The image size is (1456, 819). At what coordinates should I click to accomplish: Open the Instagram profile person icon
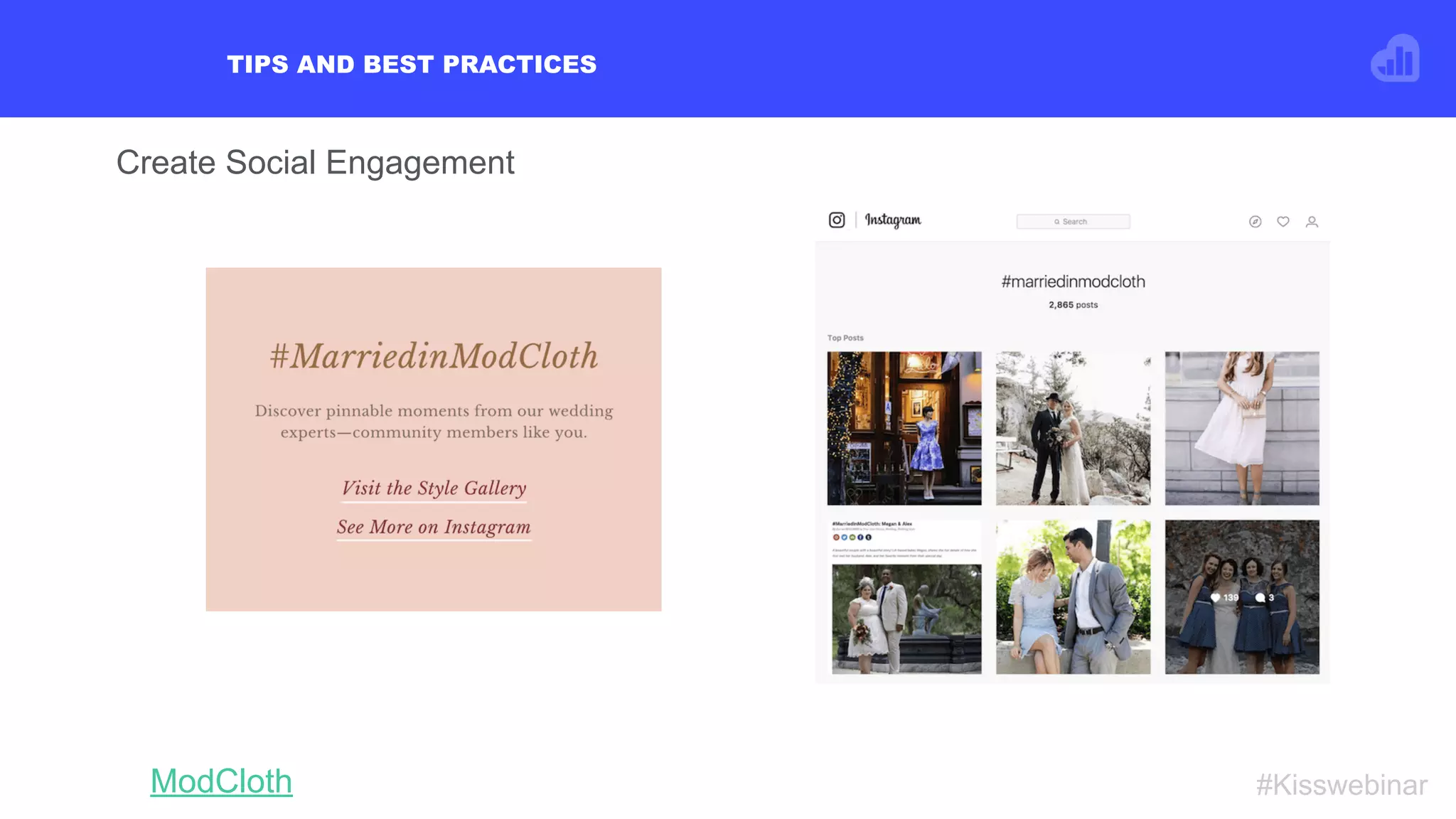click(1312, 222)
